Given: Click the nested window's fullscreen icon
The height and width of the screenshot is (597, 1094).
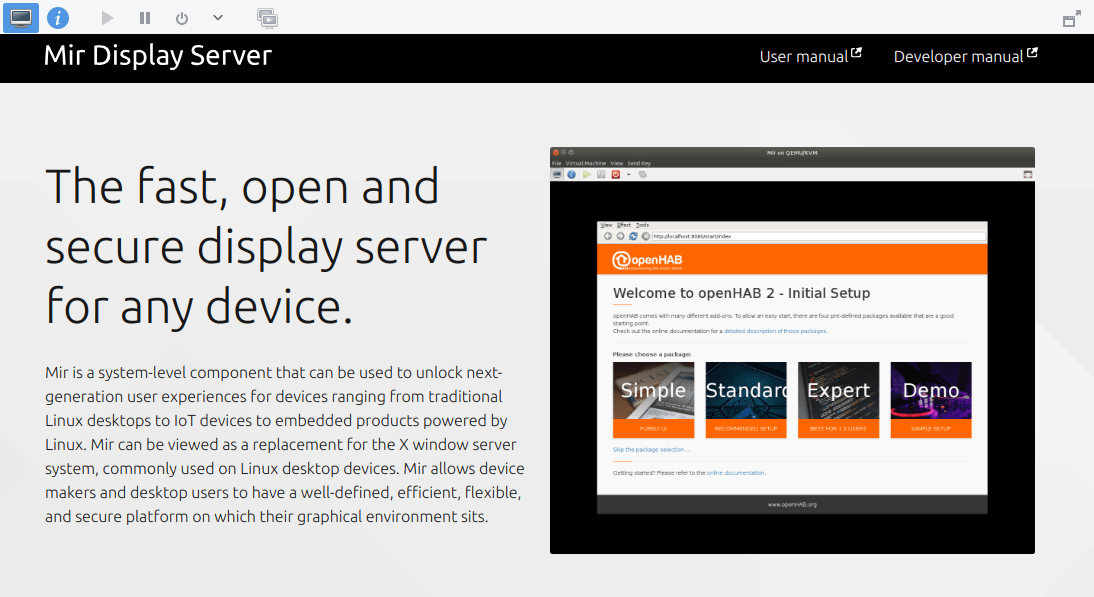Looking at the screenshot, I should pos(1028,174).
